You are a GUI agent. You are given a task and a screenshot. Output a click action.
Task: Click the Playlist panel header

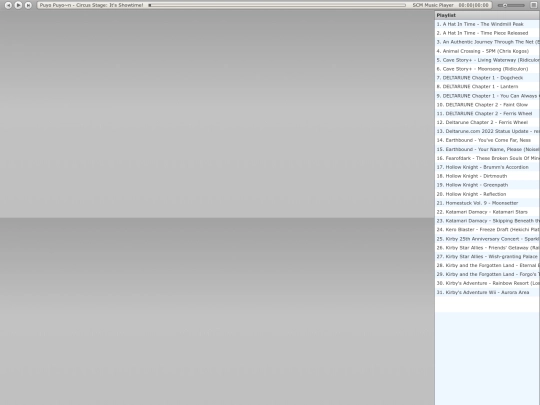click(487, 15)
